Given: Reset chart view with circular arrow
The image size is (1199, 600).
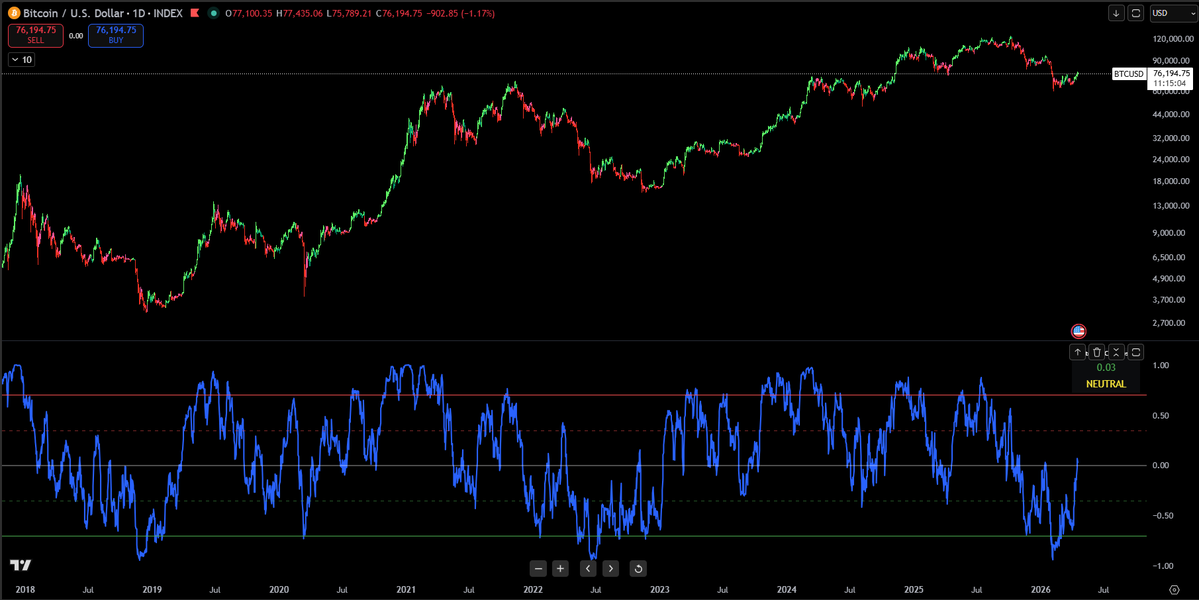Looking at the screenshot, I should [638, 568].
